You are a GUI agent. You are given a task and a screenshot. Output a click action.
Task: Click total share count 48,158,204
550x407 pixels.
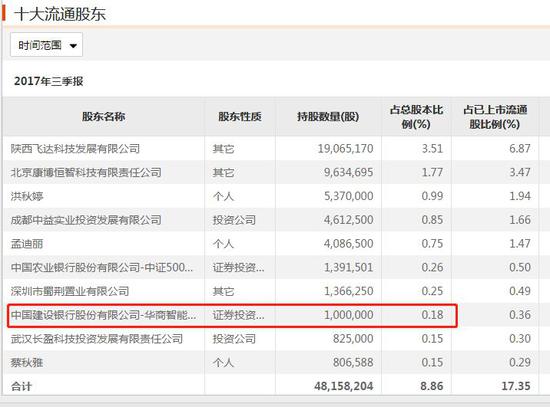pyautogui.click(x=344, y=386)
